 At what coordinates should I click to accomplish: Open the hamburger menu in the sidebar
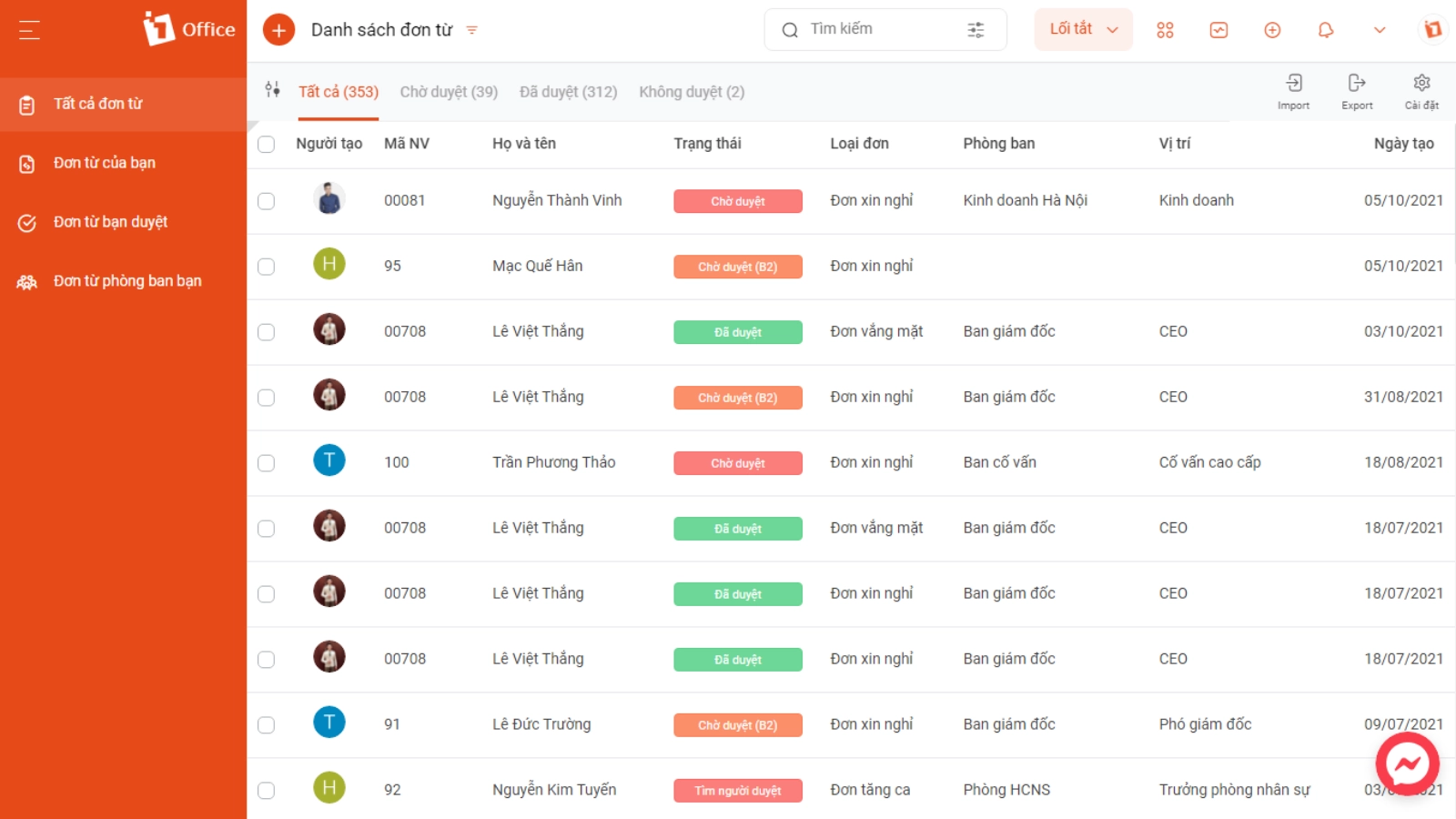tap(29, 30)
